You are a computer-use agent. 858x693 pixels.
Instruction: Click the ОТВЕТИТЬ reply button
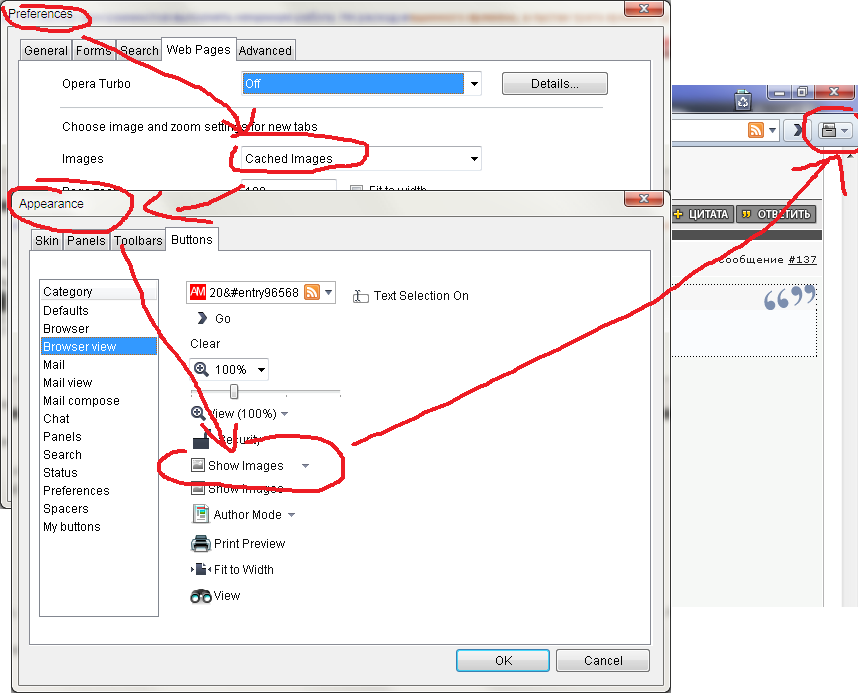tap(776, 214)
